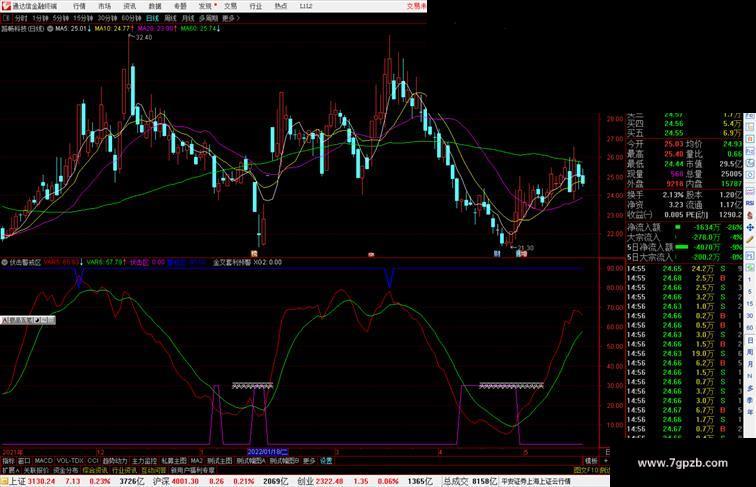
Task: Open the 发现 menu
Action: click(205, 6)
